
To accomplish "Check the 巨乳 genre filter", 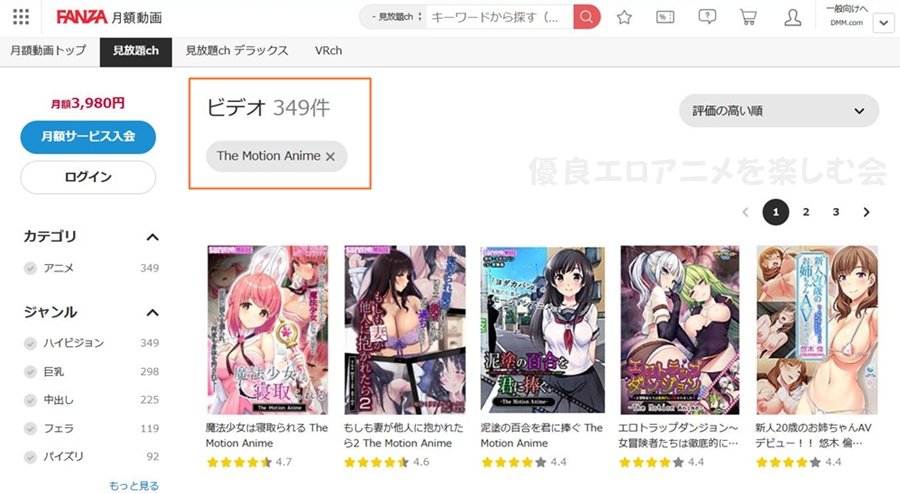I will click(x=30, y=372).
